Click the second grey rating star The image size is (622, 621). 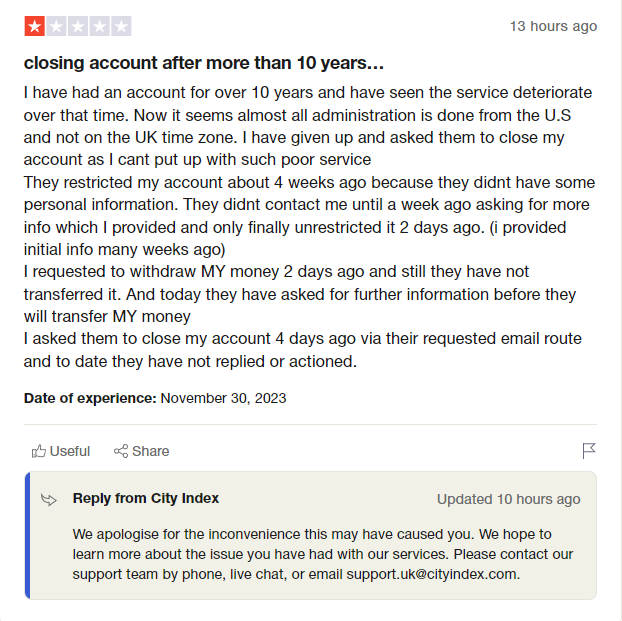[56, 26]
